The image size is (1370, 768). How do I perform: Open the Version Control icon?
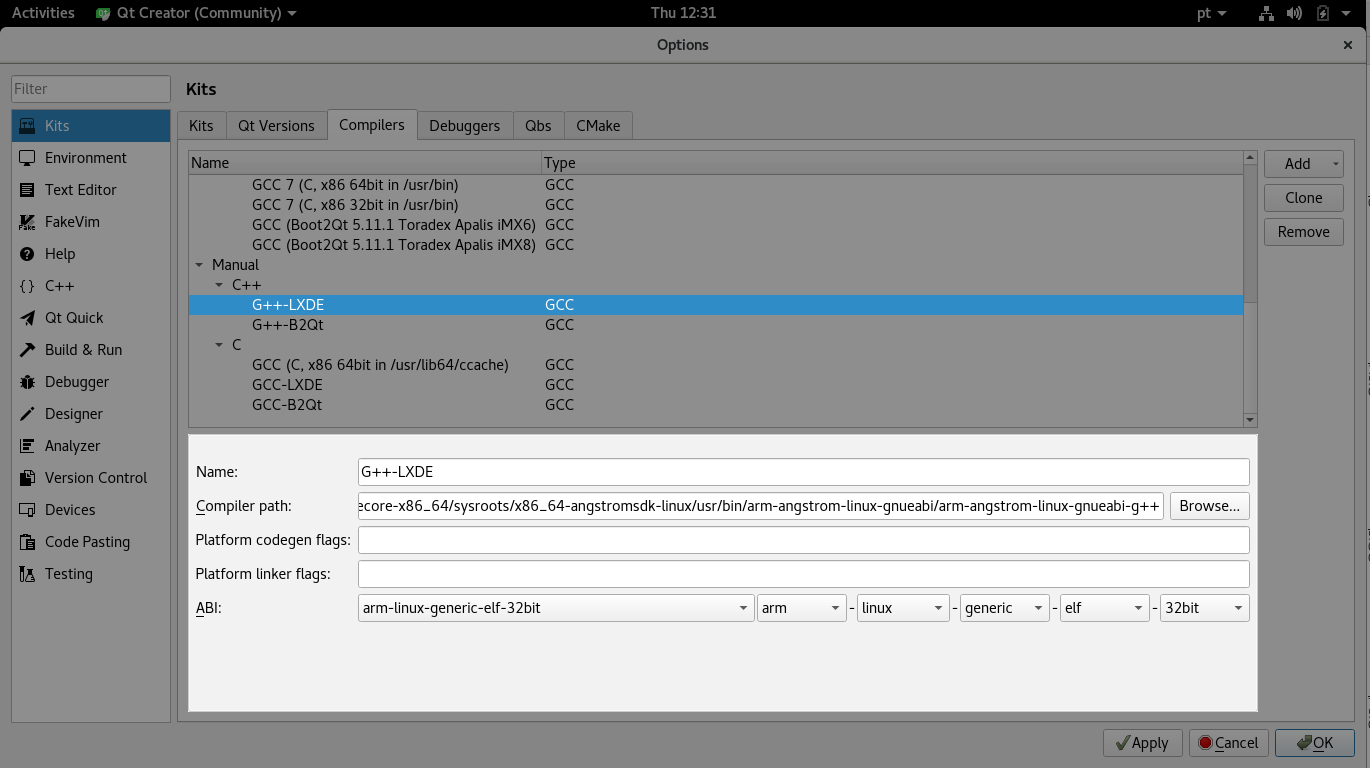[x=27, y=478]
